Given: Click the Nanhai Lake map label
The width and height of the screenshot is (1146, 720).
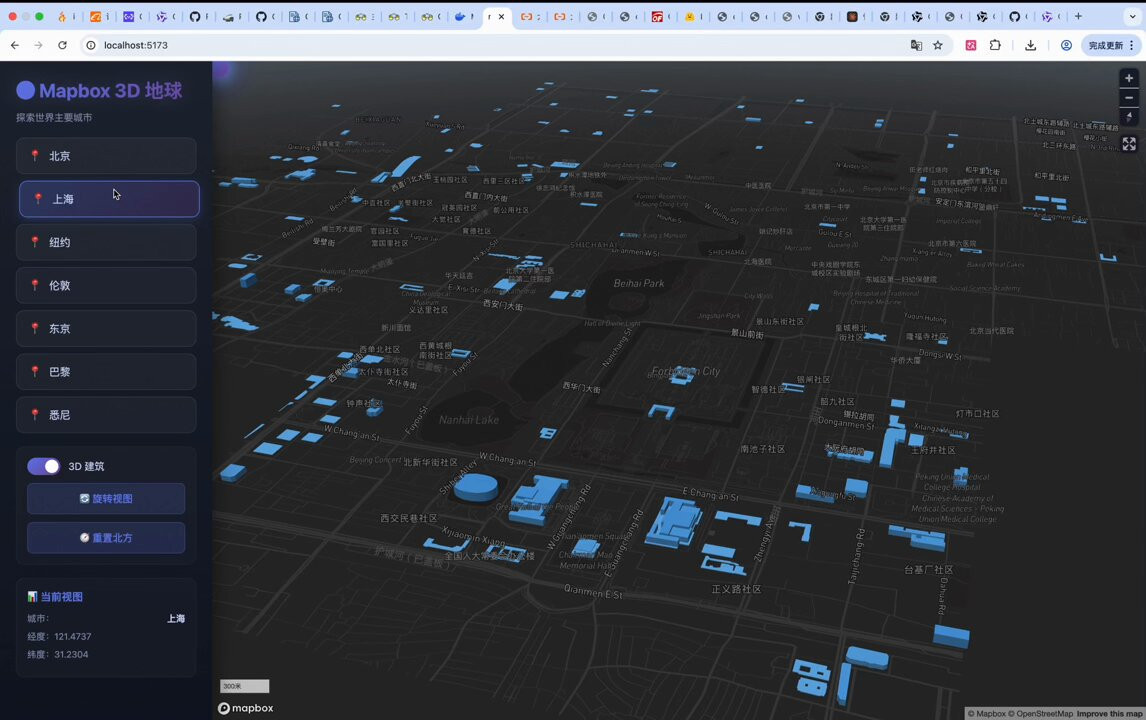Looking at the screenshot, I should point(468,420).
